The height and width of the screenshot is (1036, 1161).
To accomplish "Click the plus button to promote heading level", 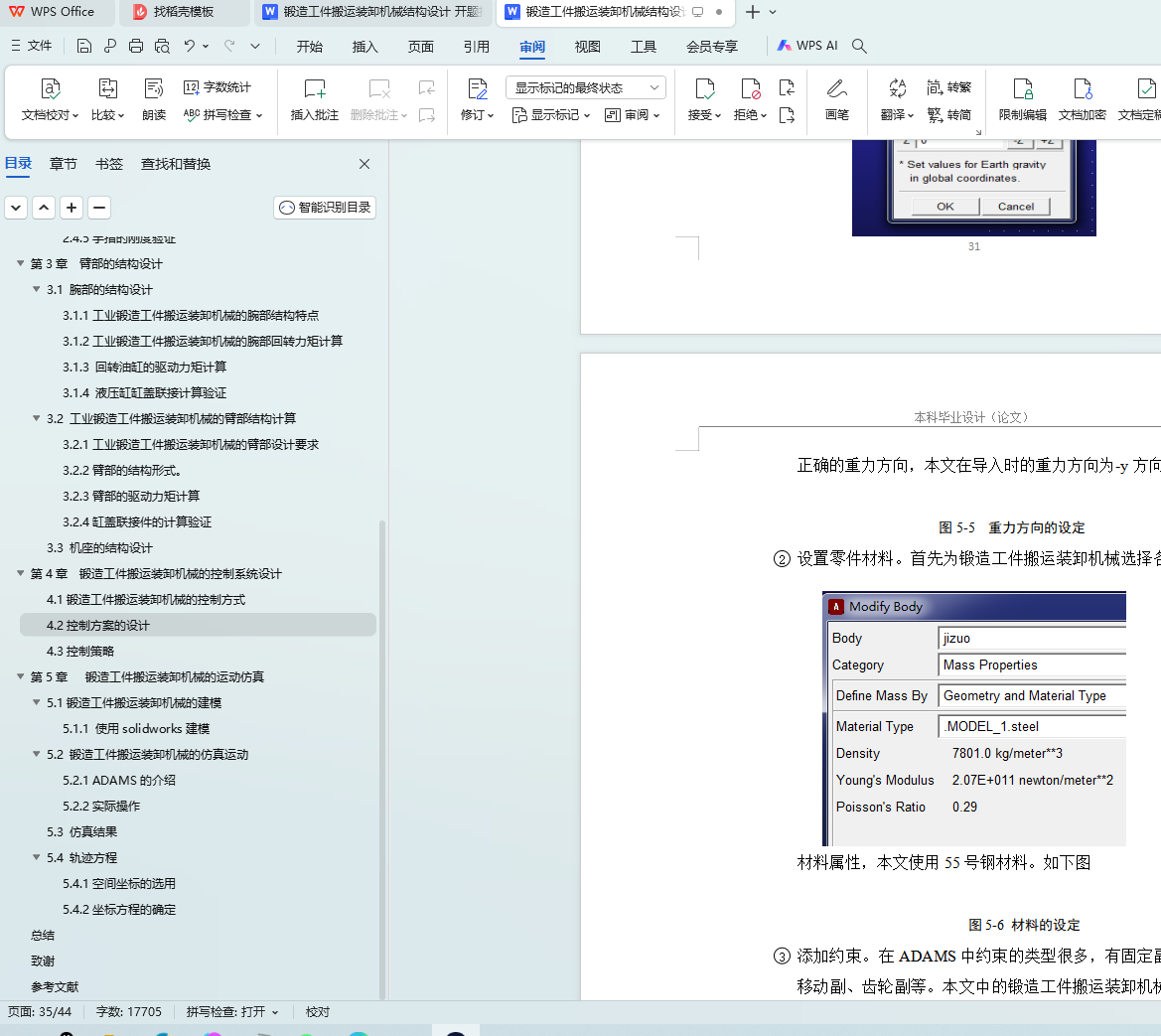I will [x=72, y=208].
